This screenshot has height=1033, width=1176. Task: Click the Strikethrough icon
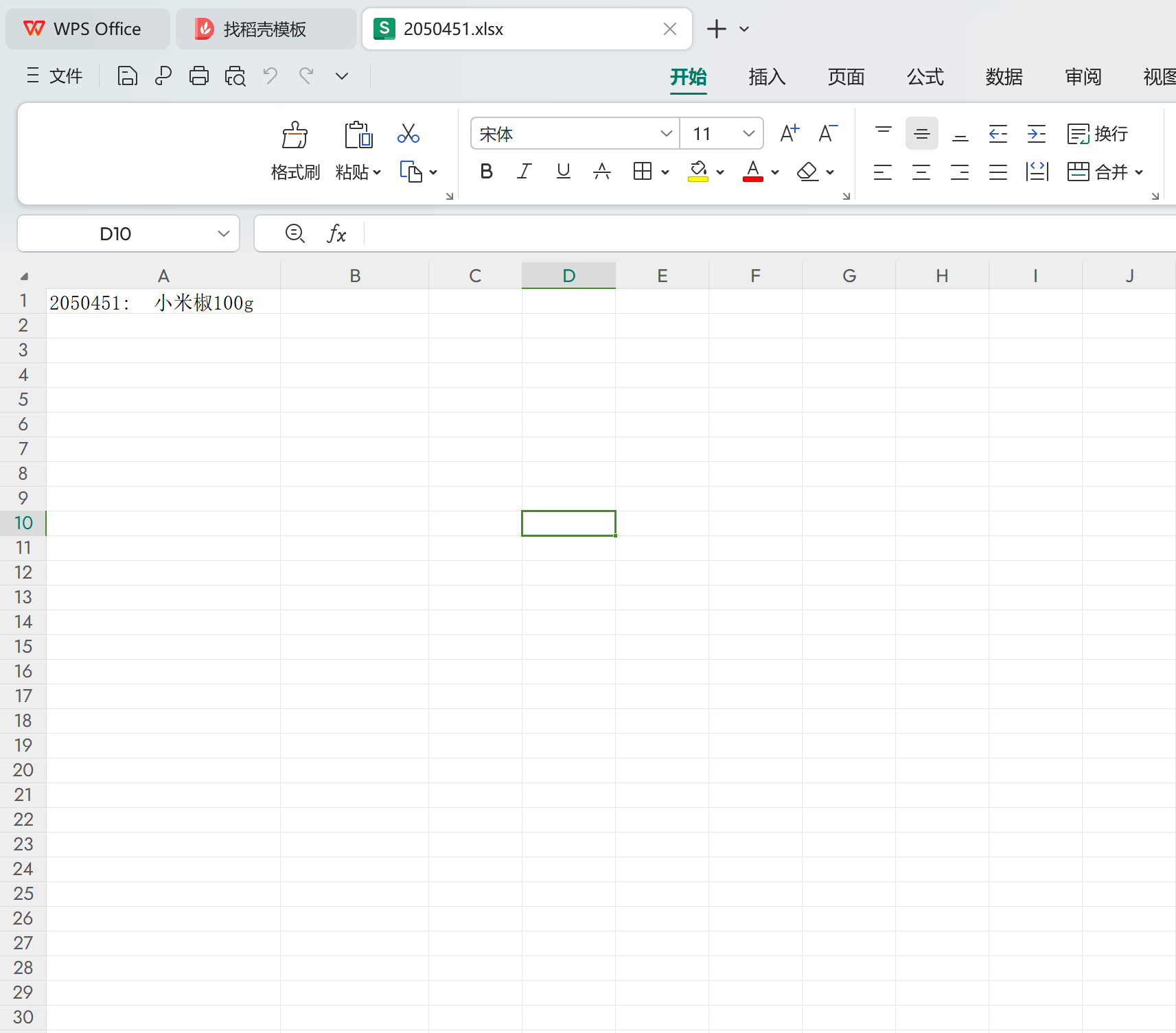click(602, 172)
